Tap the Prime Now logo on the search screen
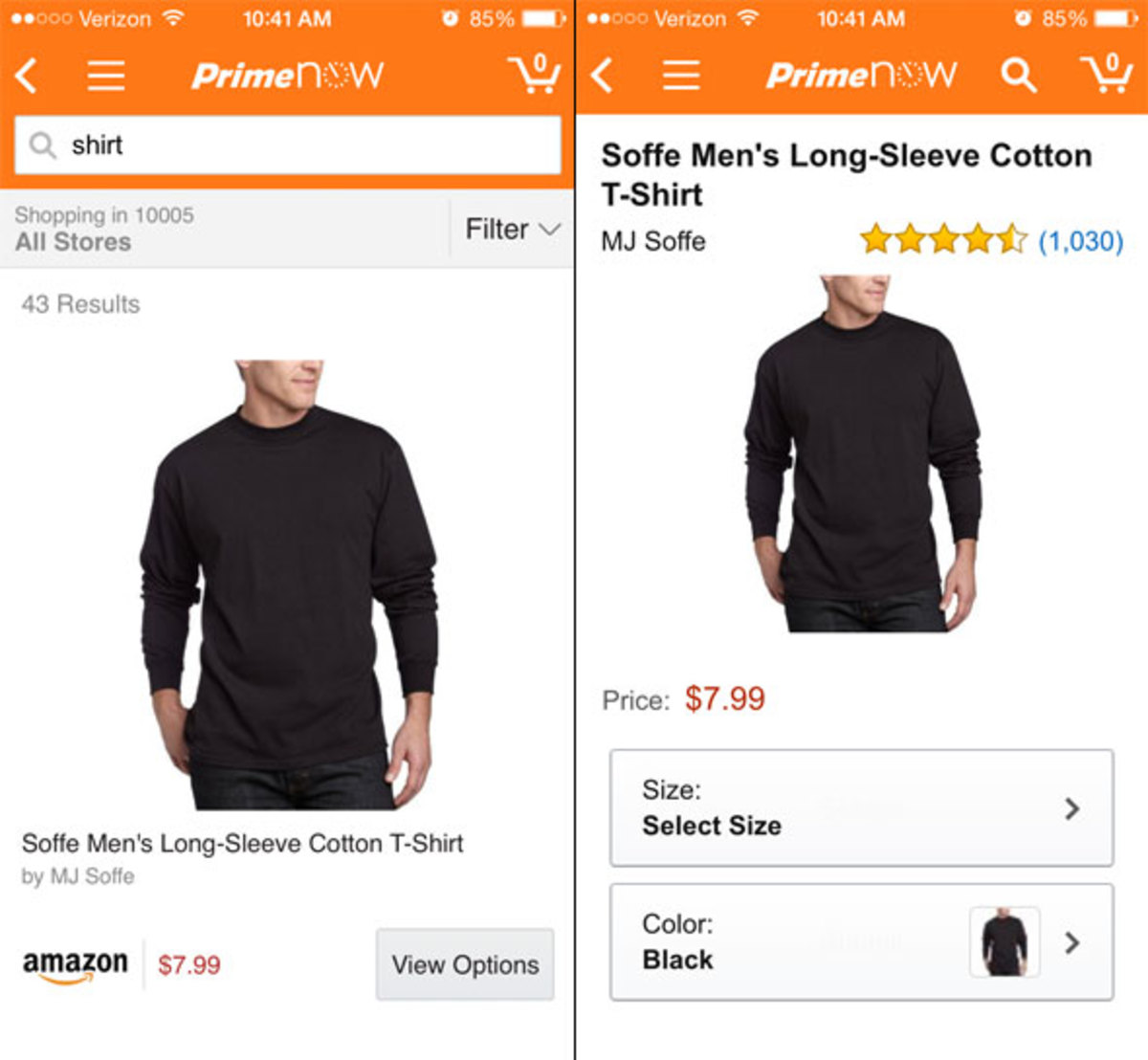 287,75
